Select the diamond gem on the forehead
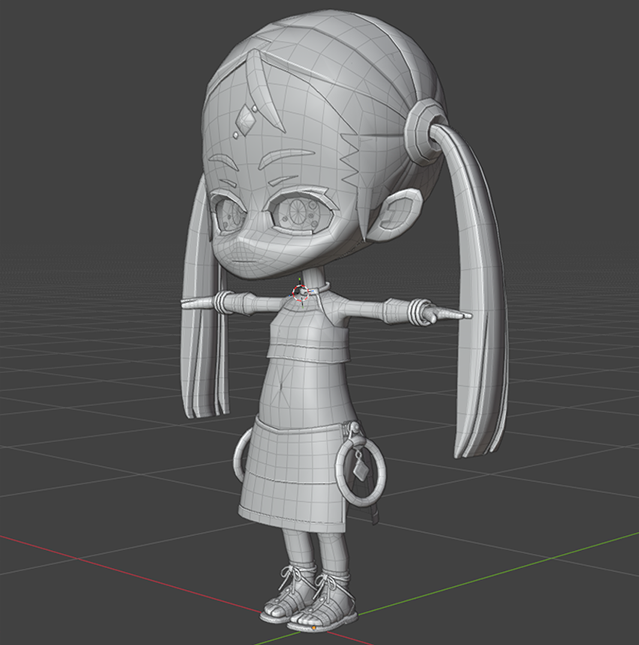This screenshot has width=639, height=645. [246, 120]
